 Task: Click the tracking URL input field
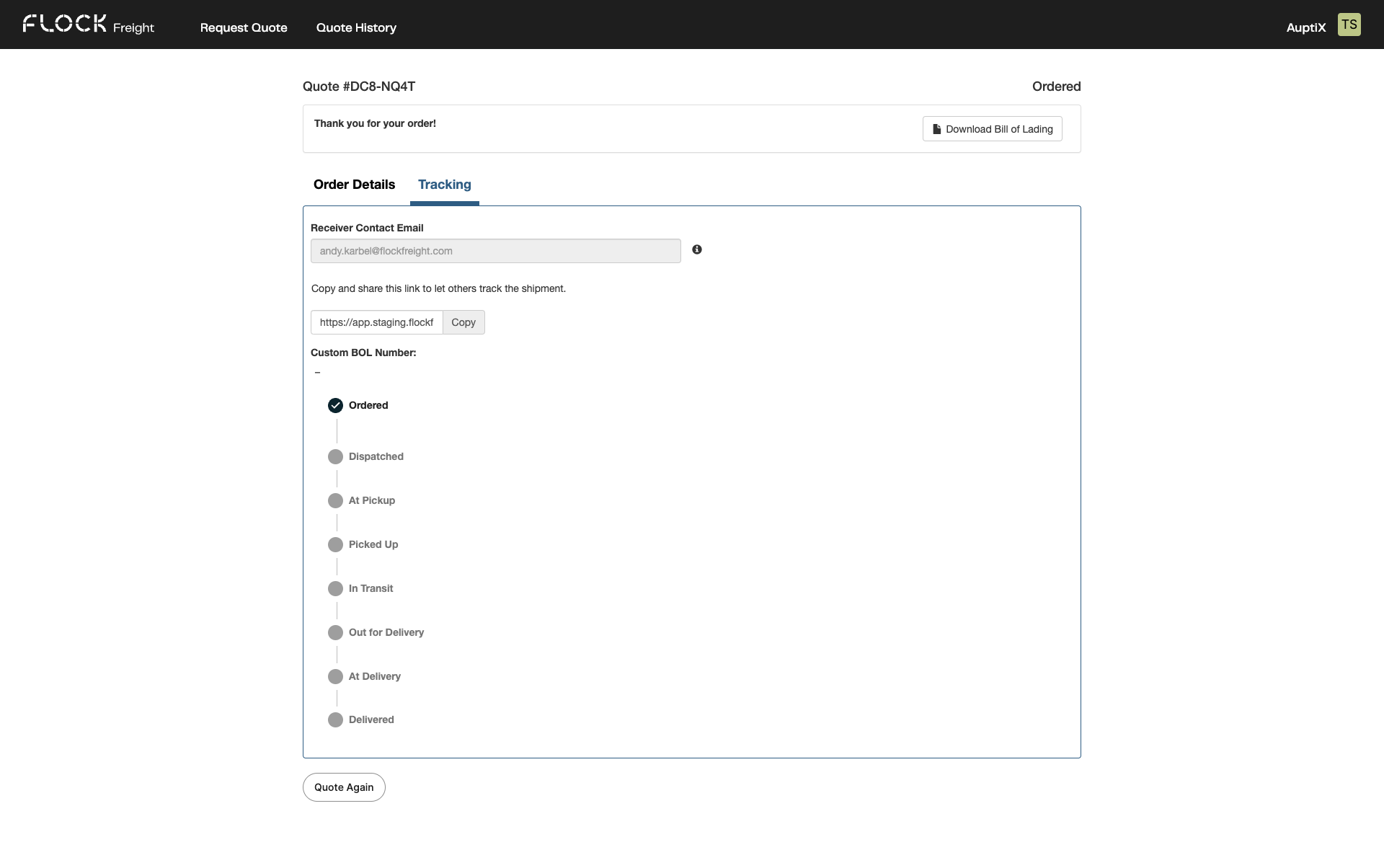(376, 322)
